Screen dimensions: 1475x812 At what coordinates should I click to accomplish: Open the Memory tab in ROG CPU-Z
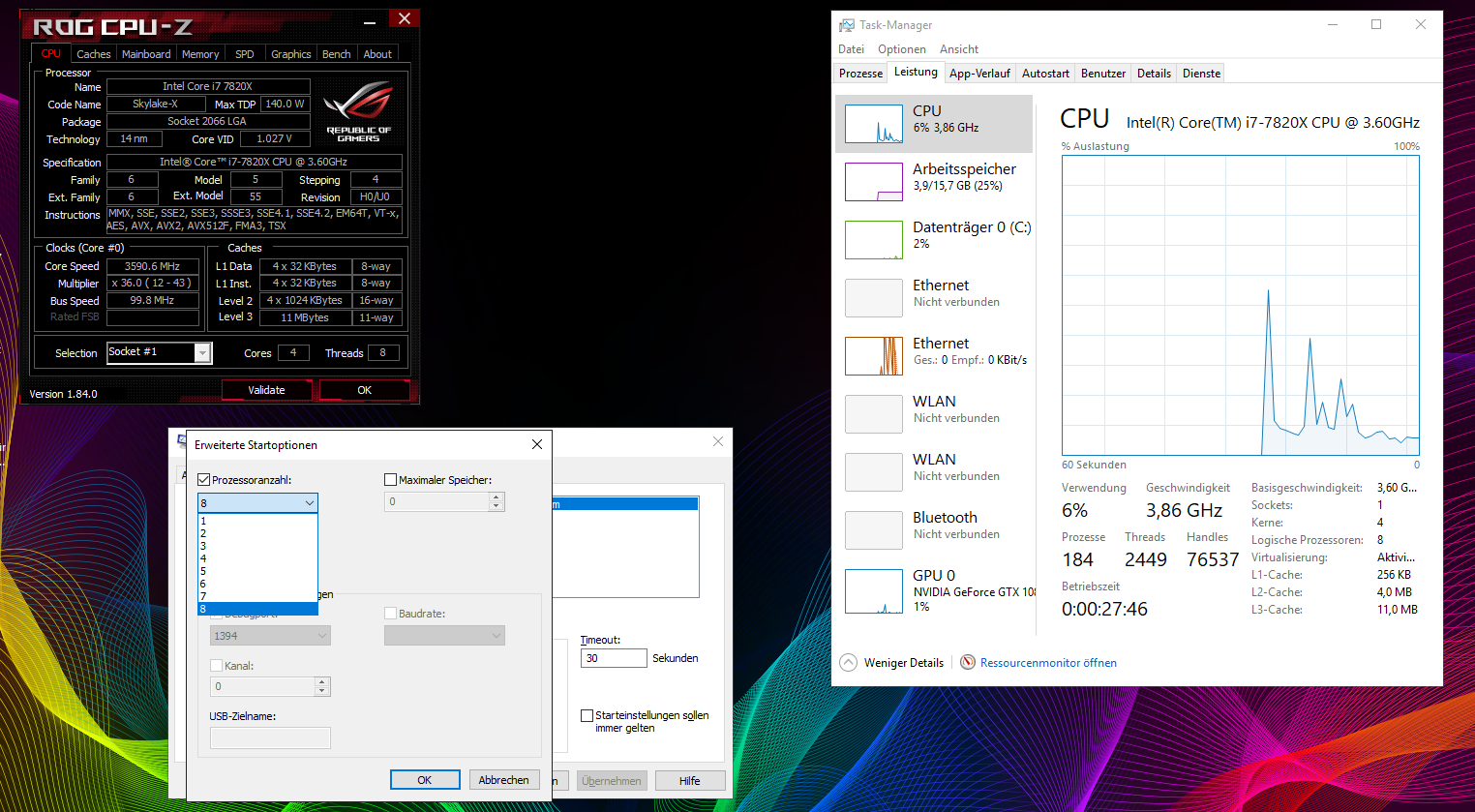pyautogui.click(x=200, y=54)
